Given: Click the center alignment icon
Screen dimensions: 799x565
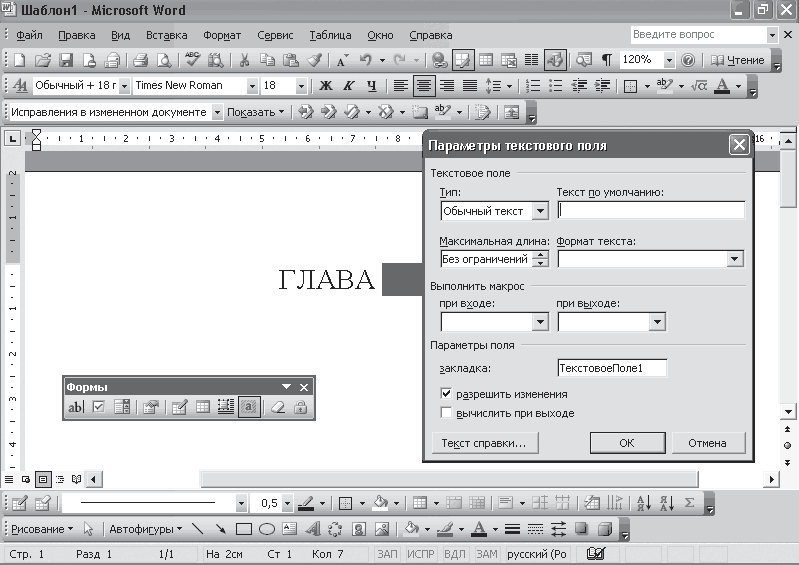Looking at the screenshot, I should point(423,86).
